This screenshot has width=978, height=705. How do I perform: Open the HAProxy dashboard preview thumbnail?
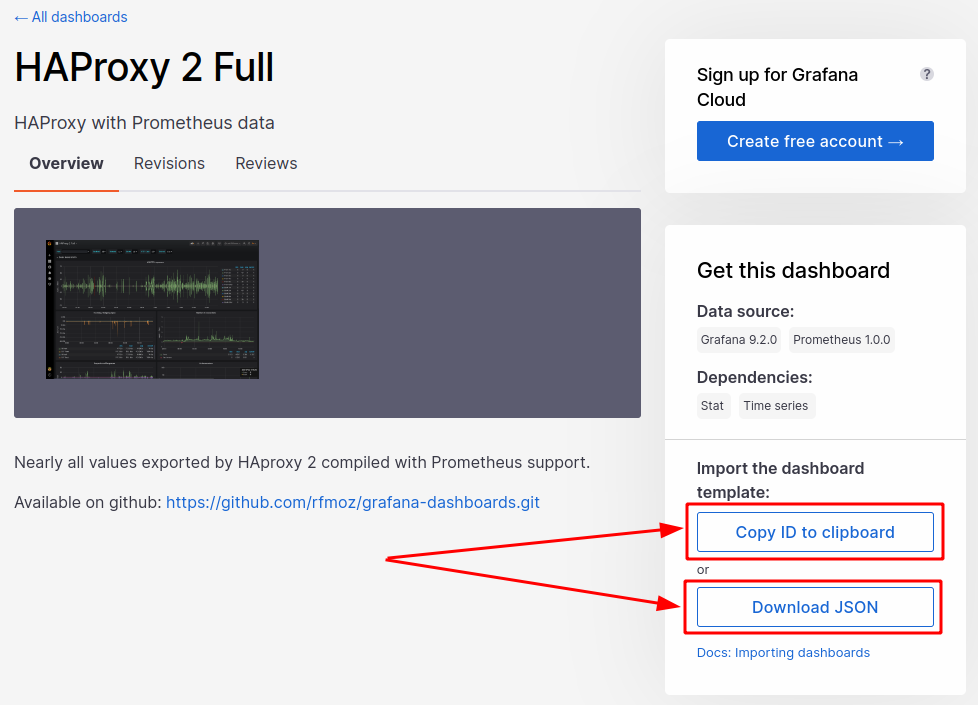(x=152, y=309)
